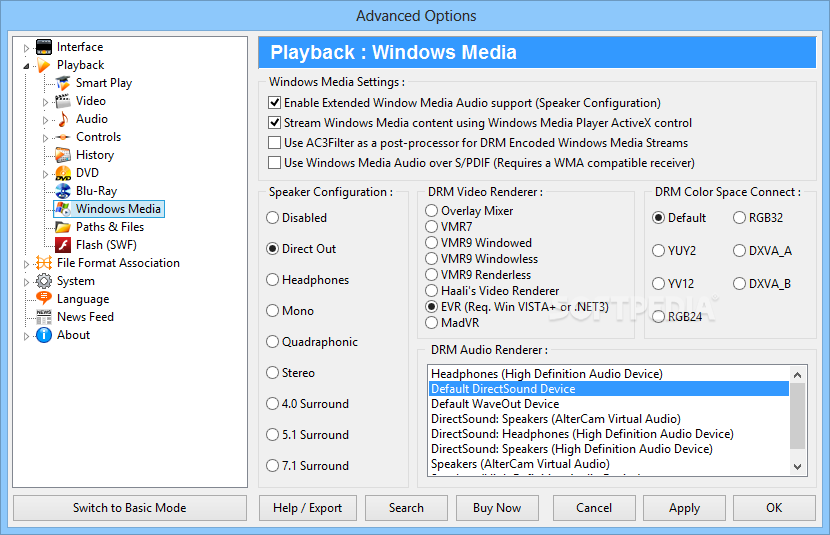Viewport: 830px width, 535px height.
Task: Click the History icon in tree
Action: click(x=63, y=155)
